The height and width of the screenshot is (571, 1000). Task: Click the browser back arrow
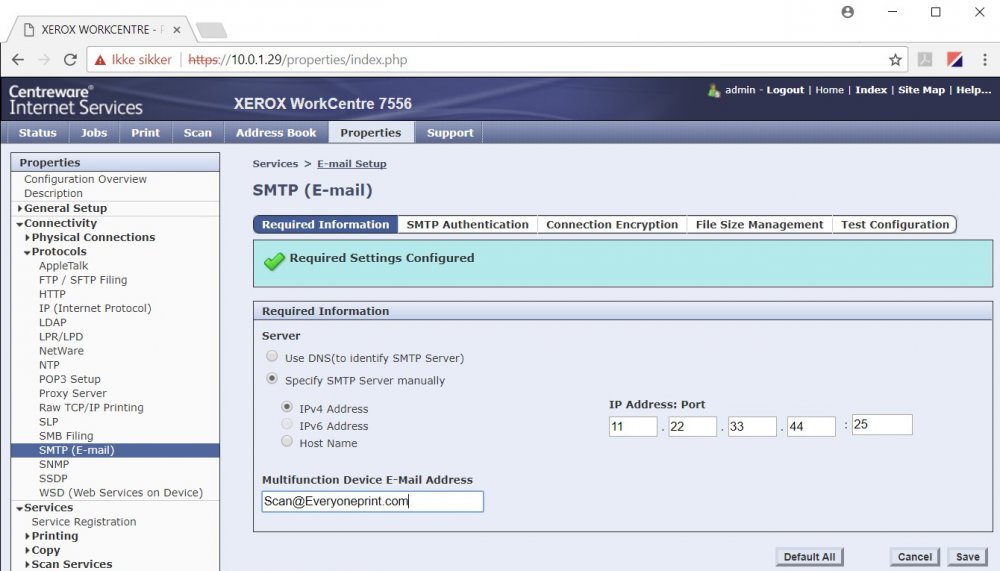[18, 60]
